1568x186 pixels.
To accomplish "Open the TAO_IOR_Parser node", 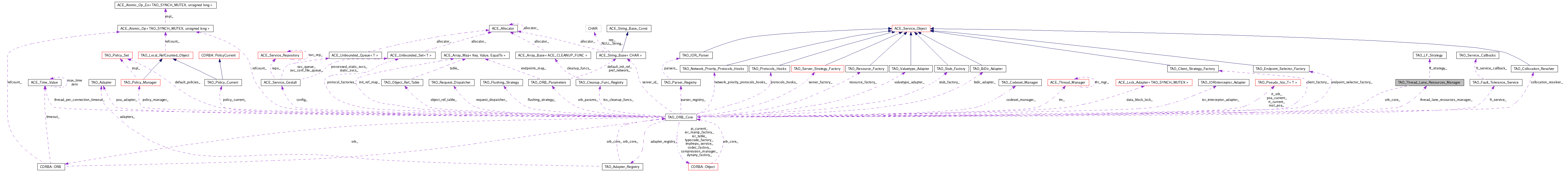I will (x=696, y=55).
